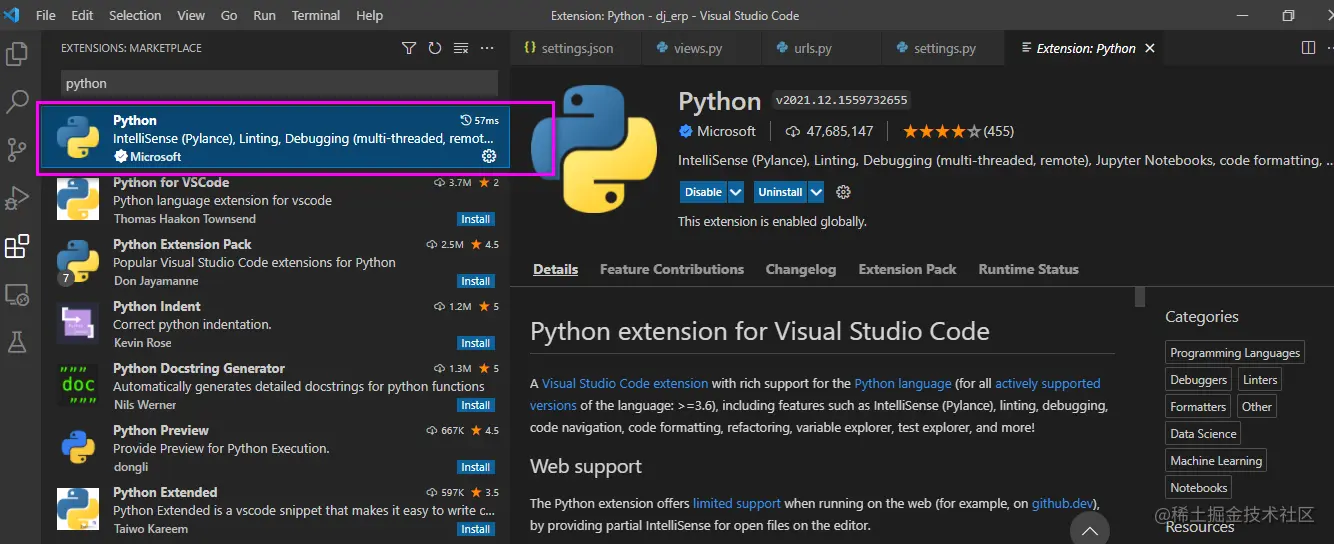Refresh the extensions marketplace list
Screen dimensions: 1334x544
click(x=435, y=48)
